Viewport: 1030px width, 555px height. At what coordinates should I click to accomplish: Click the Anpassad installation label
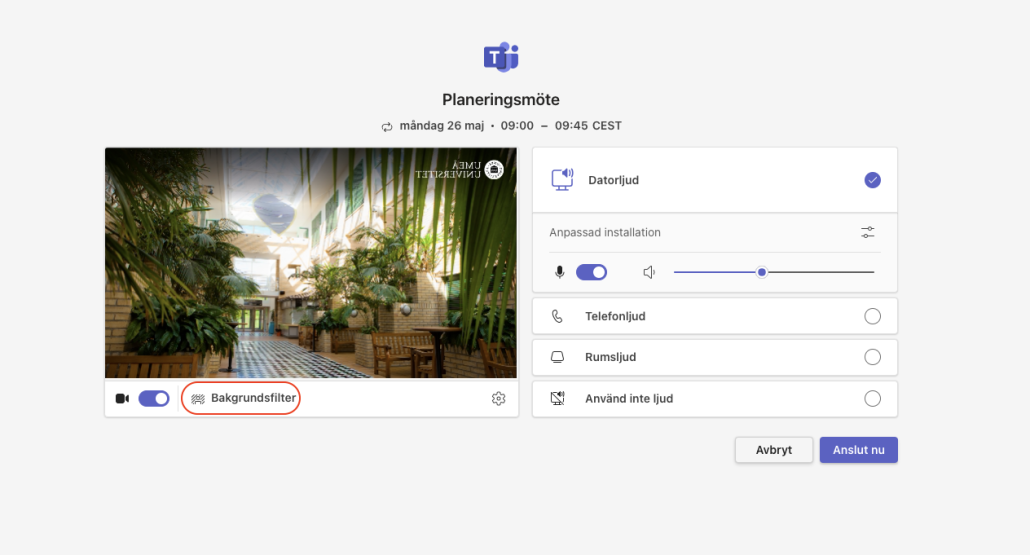(x=605, y=233)
